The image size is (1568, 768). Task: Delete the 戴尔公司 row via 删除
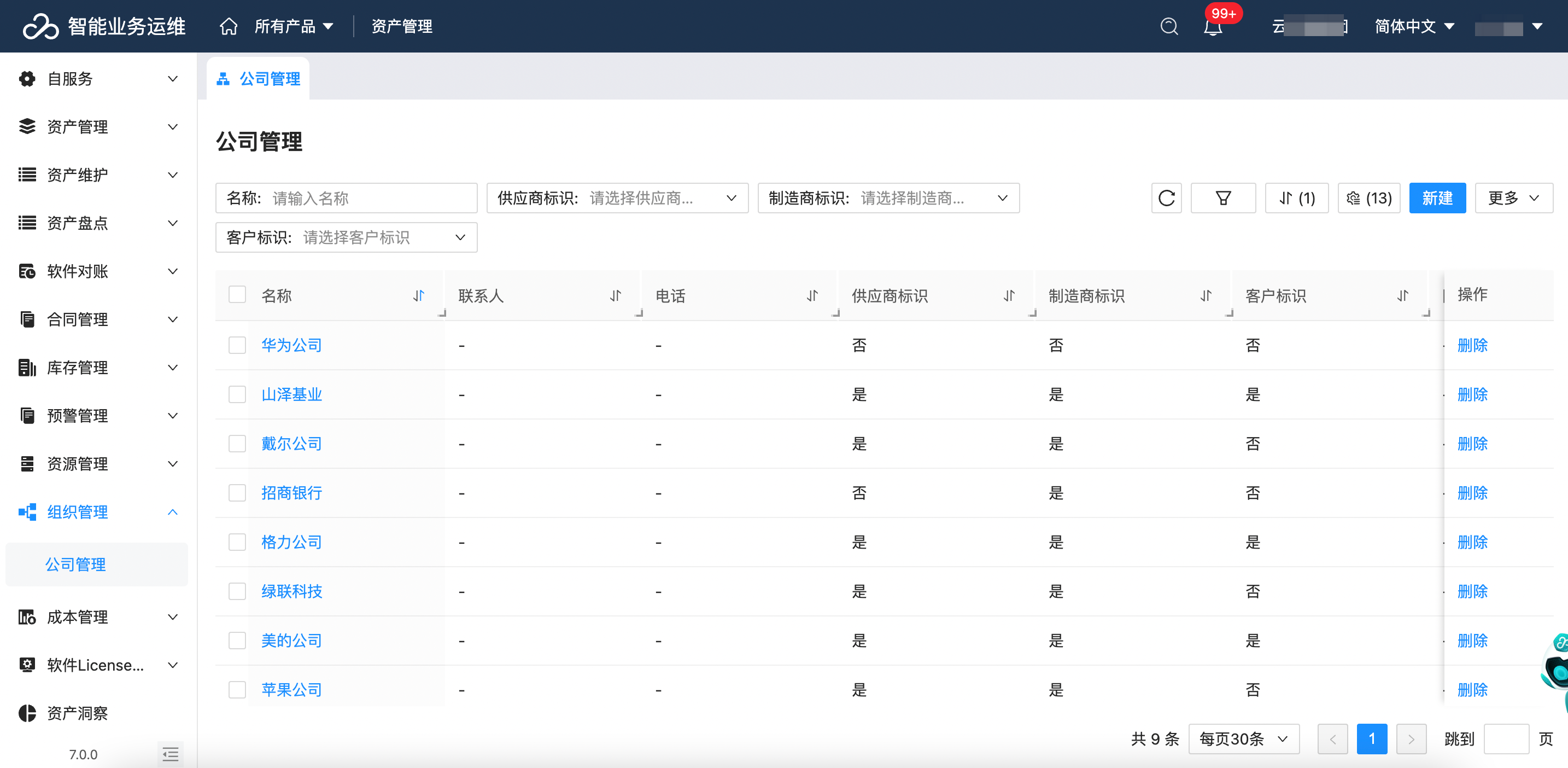pyautogui.click(x=1472, y=444)
